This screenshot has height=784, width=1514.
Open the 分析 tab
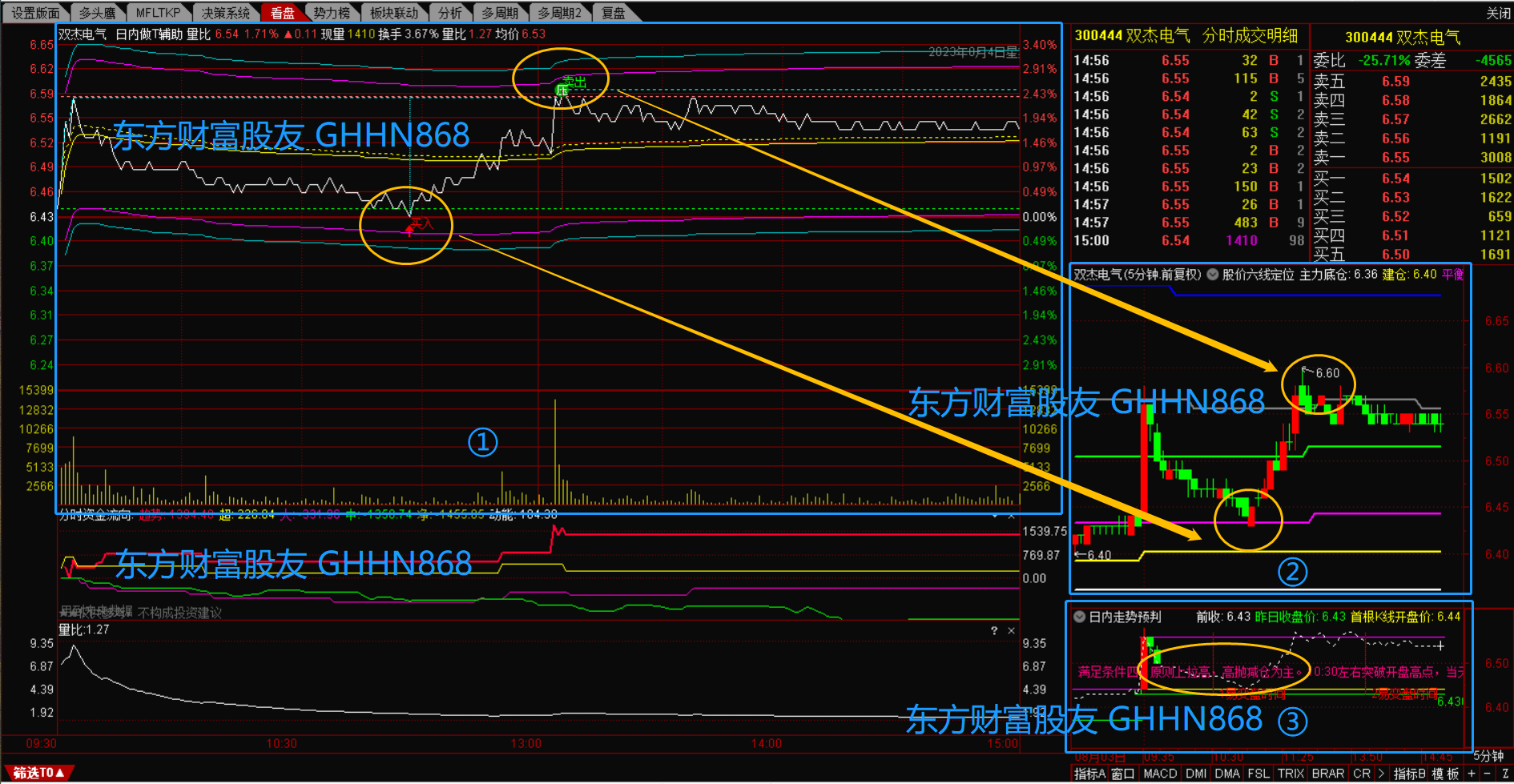[x=449, y=13]
